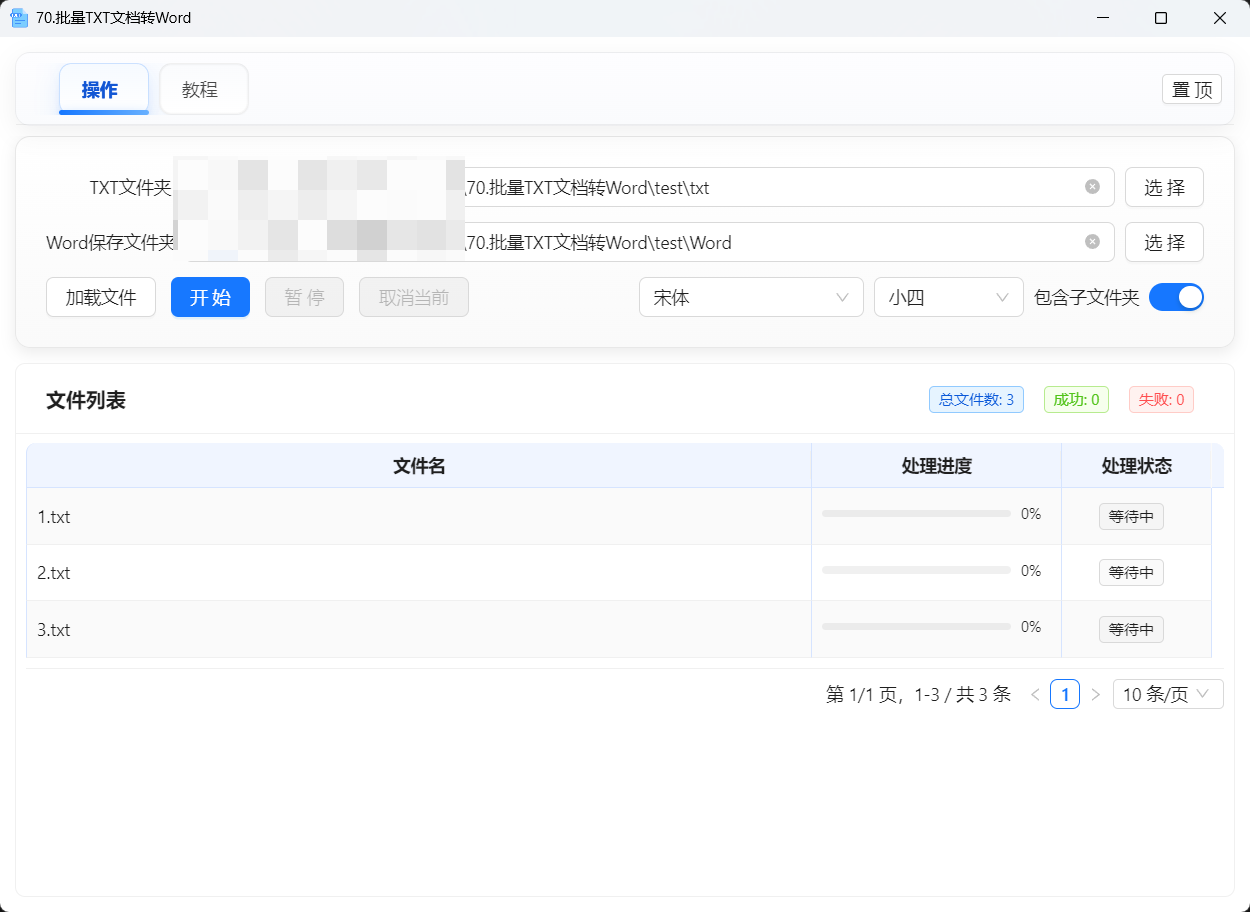
Task: Click the app icon in title bar
Action: click(x=19, y=18)
